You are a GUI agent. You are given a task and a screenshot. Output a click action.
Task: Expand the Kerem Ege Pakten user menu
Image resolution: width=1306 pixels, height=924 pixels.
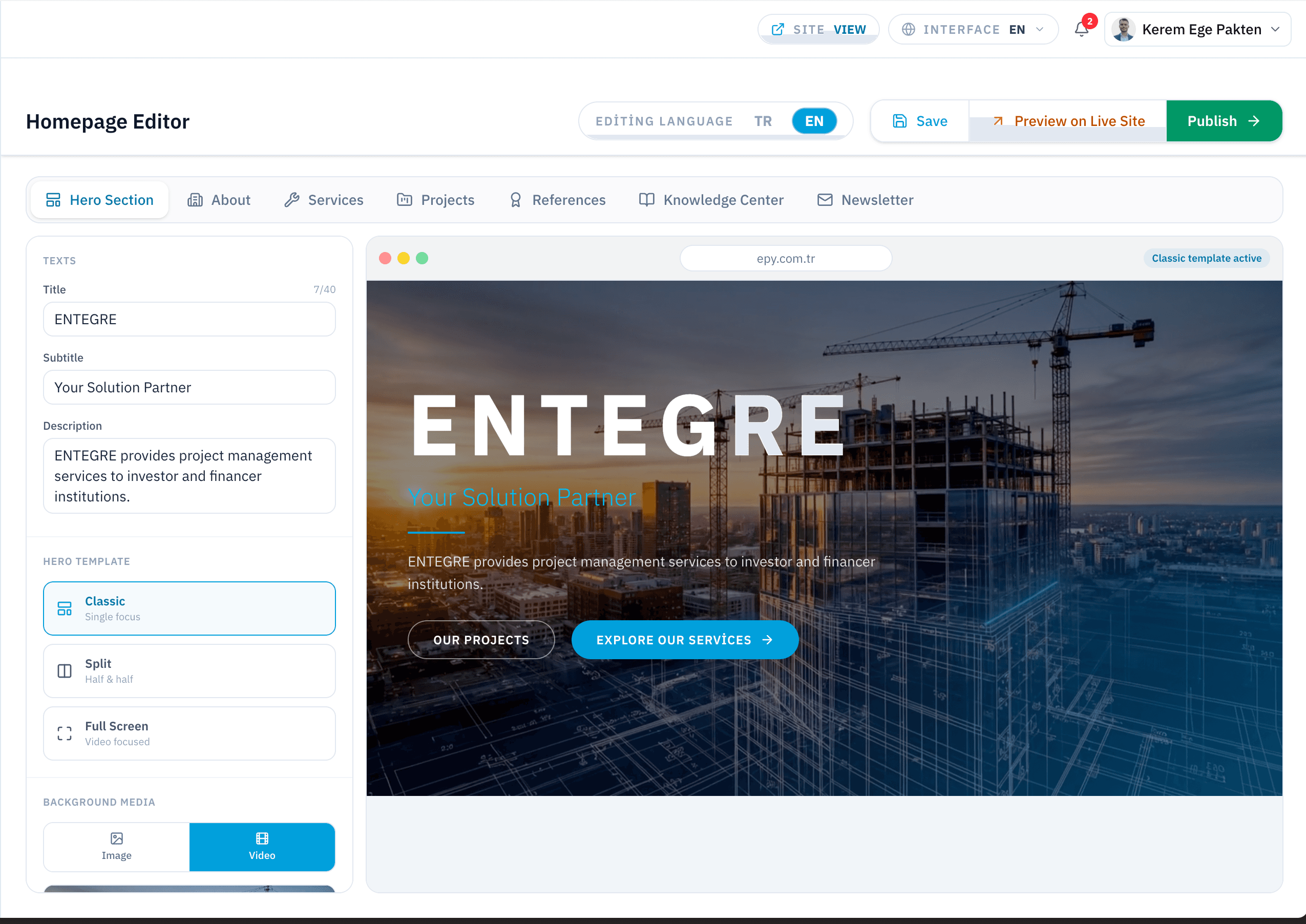1197,29
